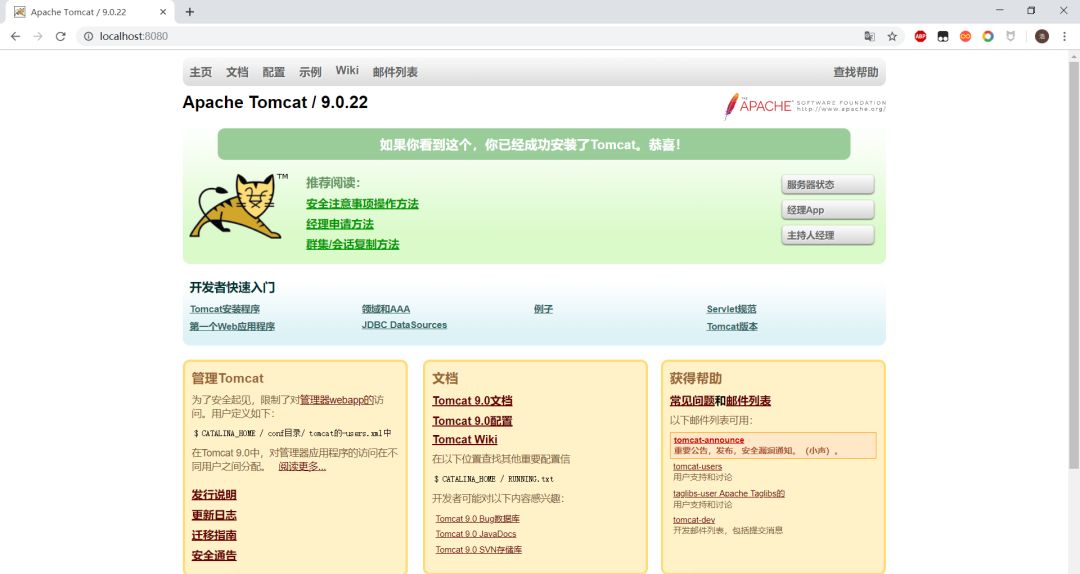Open the translate page icon
The height and width of the screenshot is (574, 1080).
869,37
